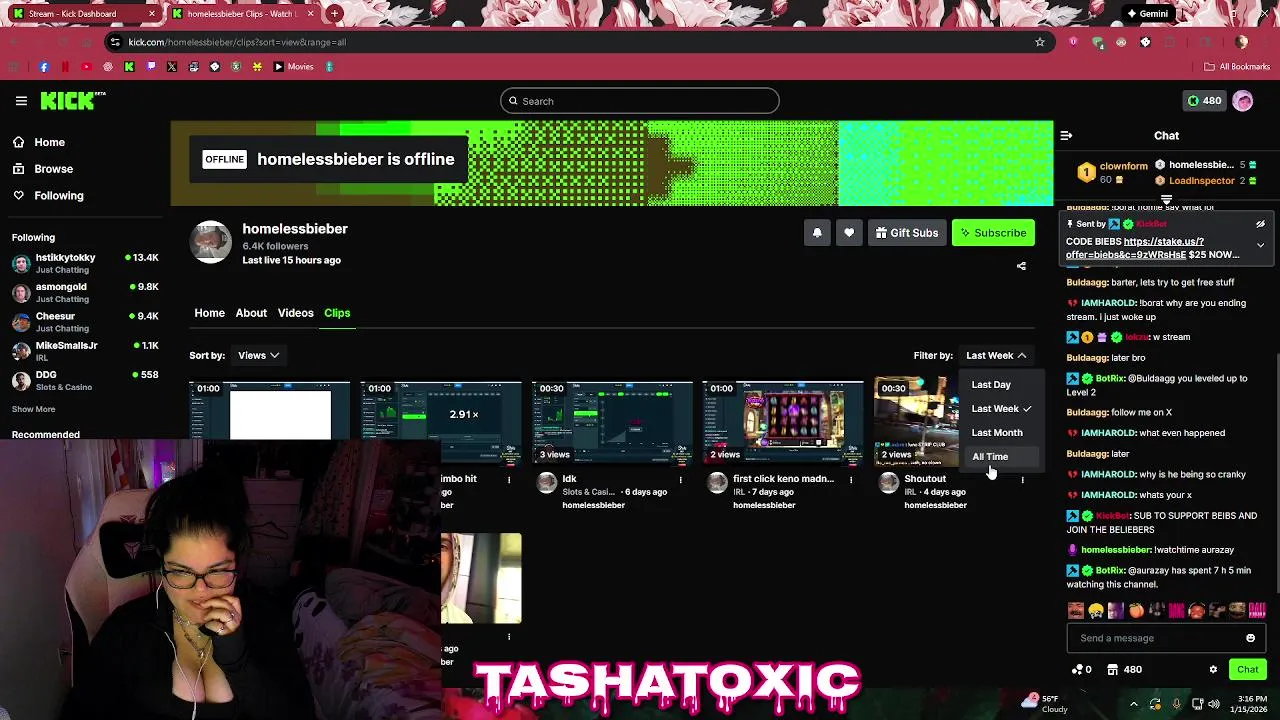Open followed channel hstikkytokky
Image resolution: width=1280 pixels, height=720 pixels.
pos(85,264)
